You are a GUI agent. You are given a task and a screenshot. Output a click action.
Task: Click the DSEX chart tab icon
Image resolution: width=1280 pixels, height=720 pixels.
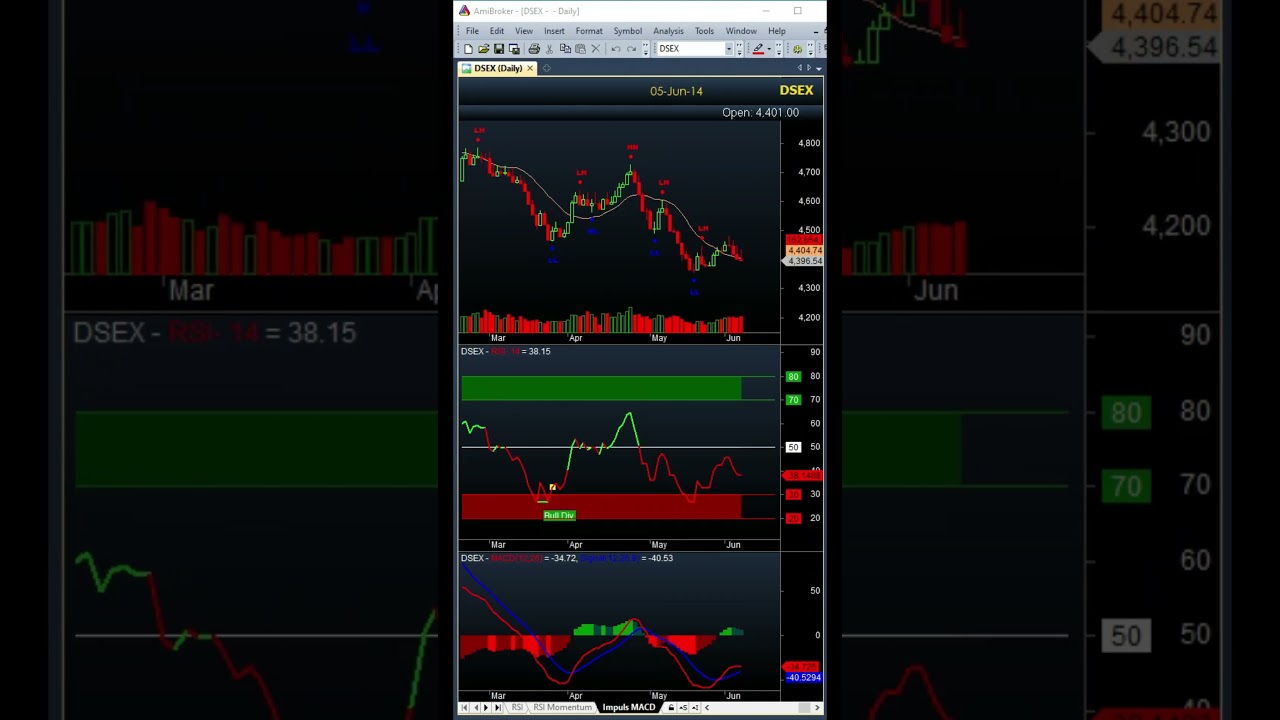466,68
